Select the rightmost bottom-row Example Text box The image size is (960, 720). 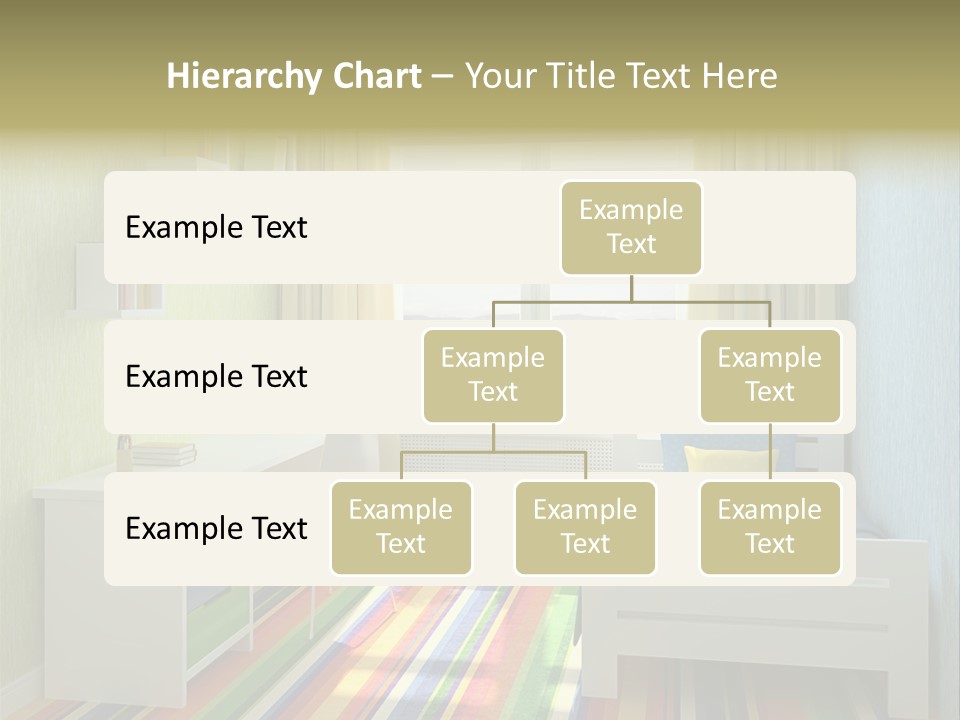770,528
